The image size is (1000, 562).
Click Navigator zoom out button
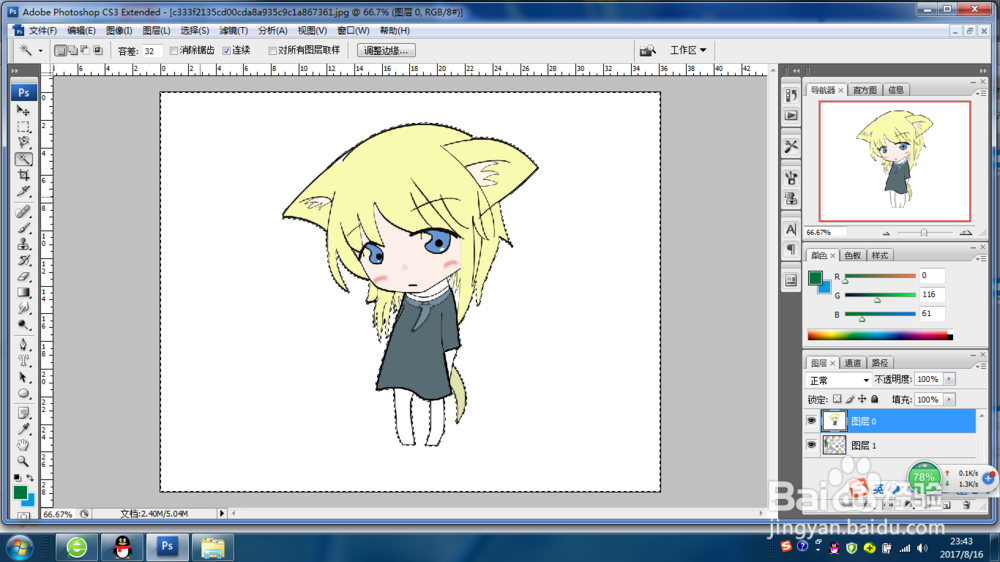tap(886, 233)
